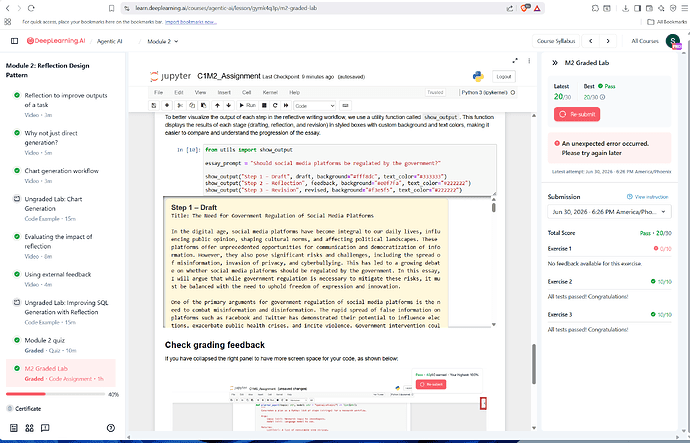Click the Jupyter logo
The width and height of the screenshot is (690, 443).
(171, 76)
